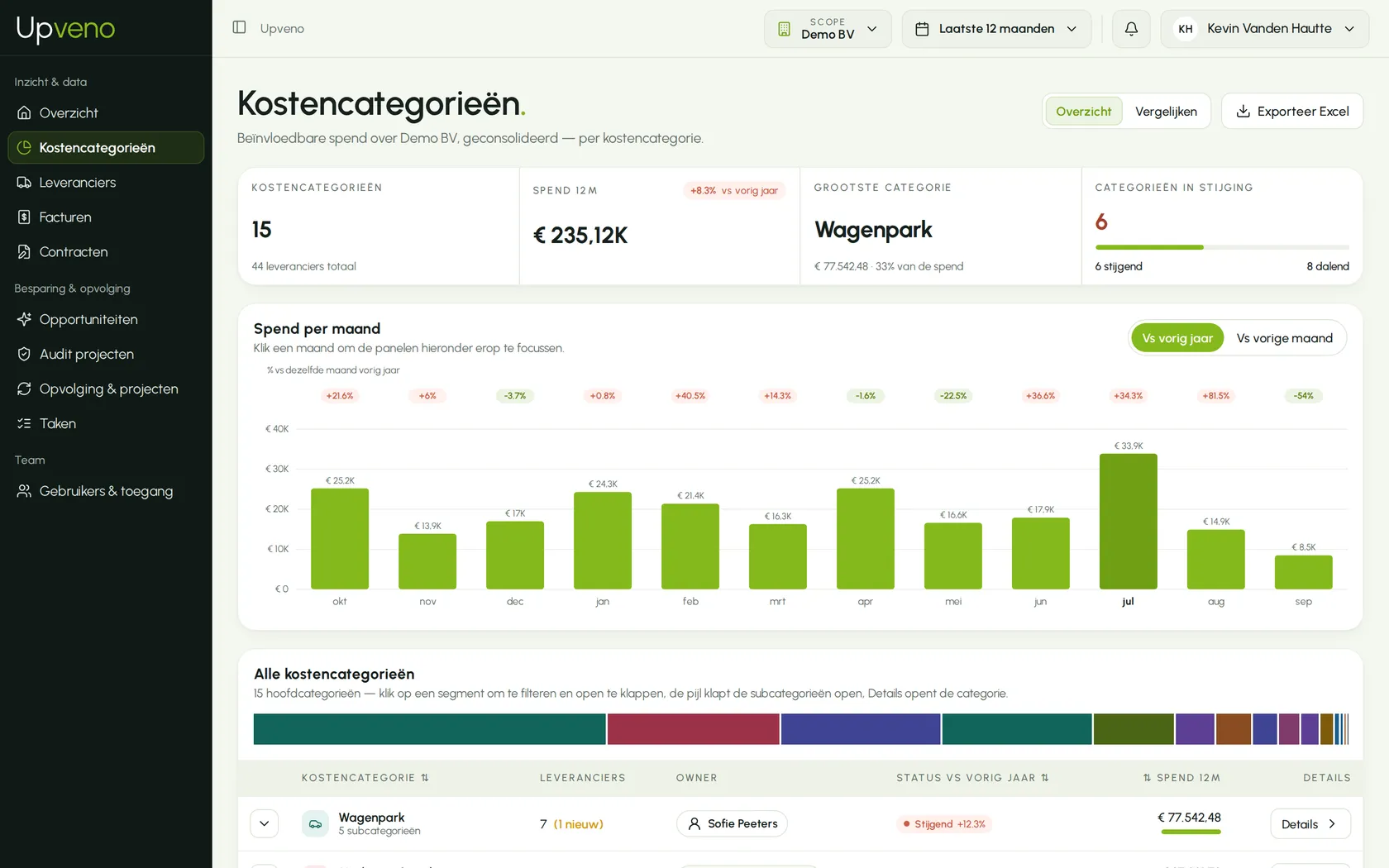Select the sep bar in the chart
The image size is (1389, 868).
point(1303,572)
